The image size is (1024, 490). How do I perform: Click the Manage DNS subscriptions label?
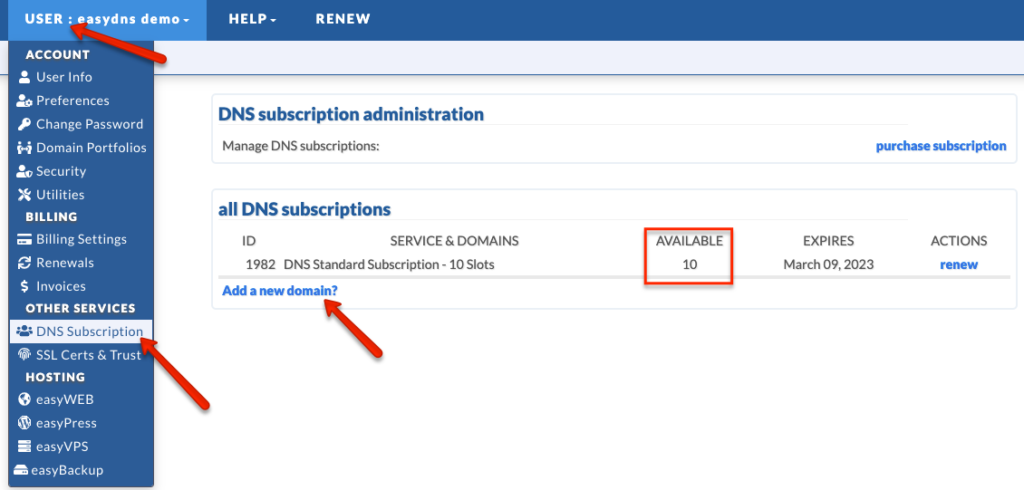pos(300,146)
